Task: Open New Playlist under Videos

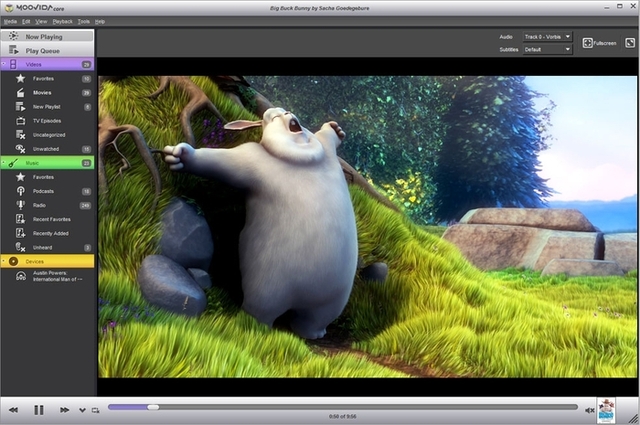Action: [47, 107]
